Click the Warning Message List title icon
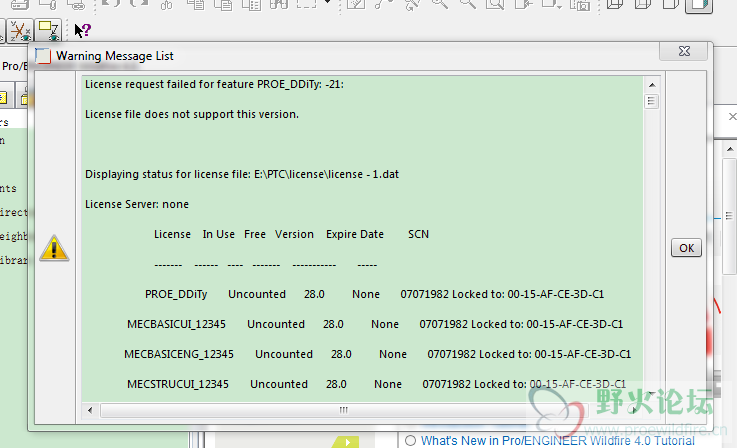 click(x=43, y=56)
